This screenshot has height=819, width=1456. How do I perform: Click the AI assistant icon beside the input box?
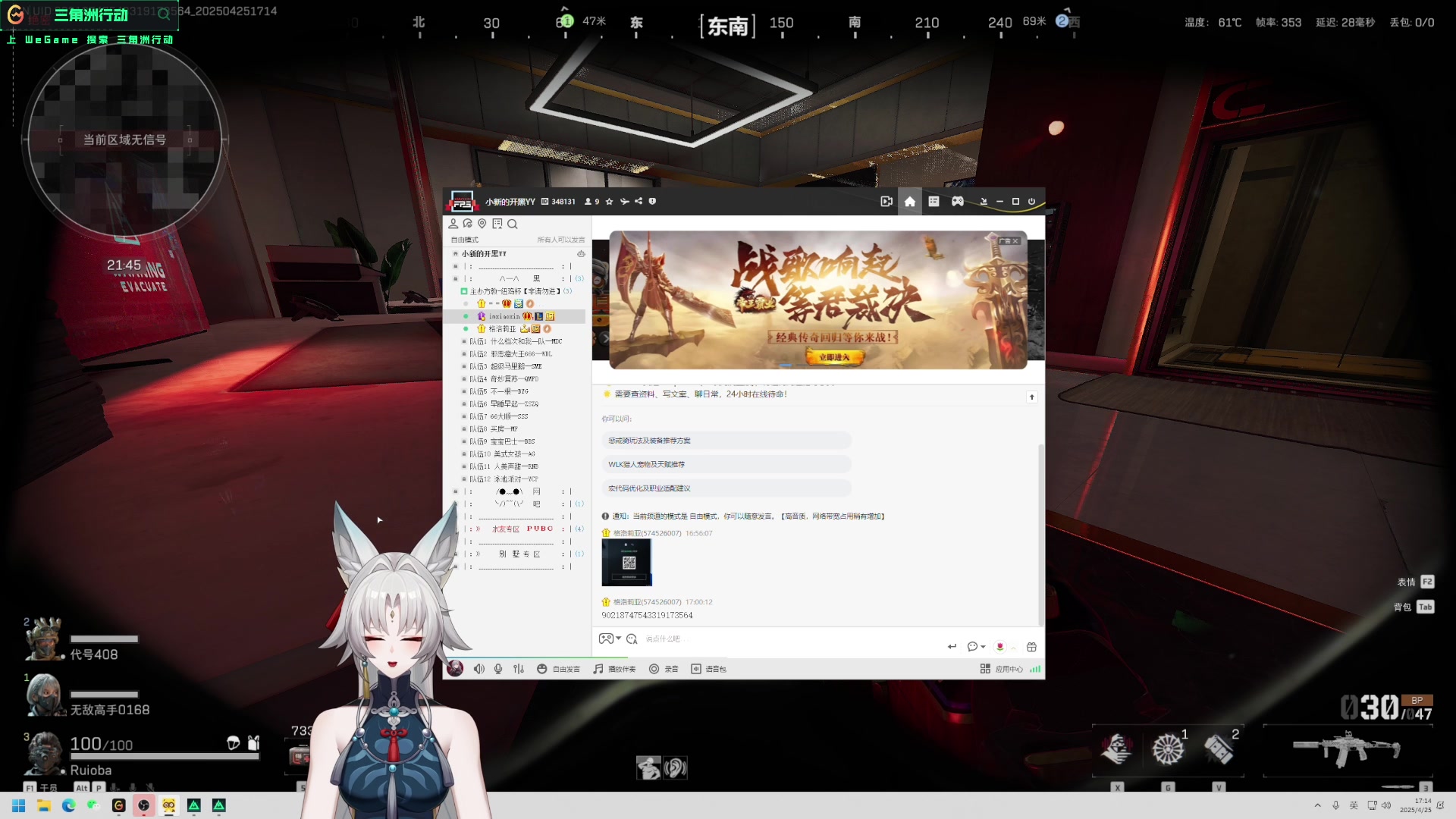coord(632,639)
